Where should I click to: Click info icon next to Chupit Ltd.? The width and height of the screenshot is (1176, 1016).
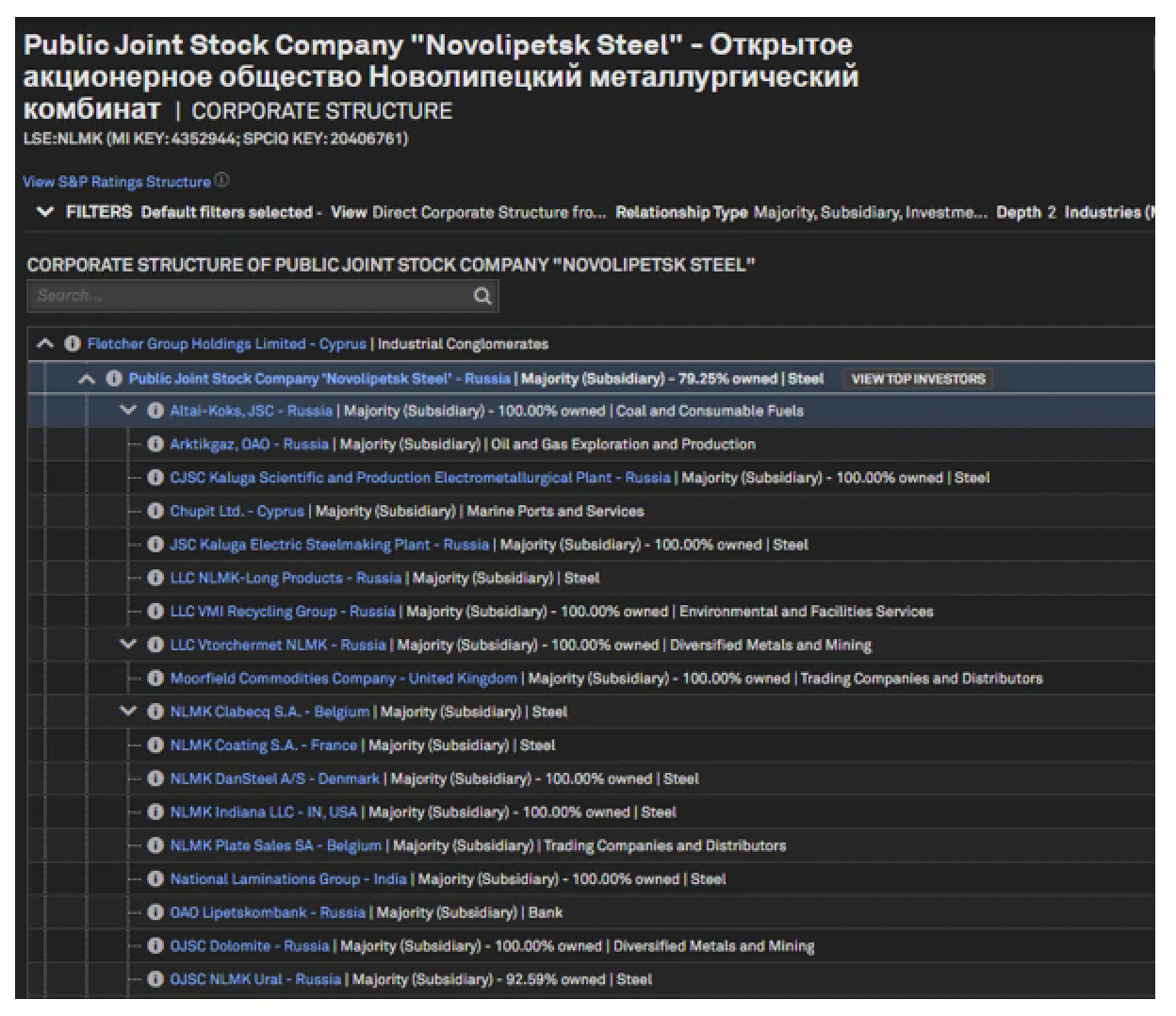coord(155,511)
